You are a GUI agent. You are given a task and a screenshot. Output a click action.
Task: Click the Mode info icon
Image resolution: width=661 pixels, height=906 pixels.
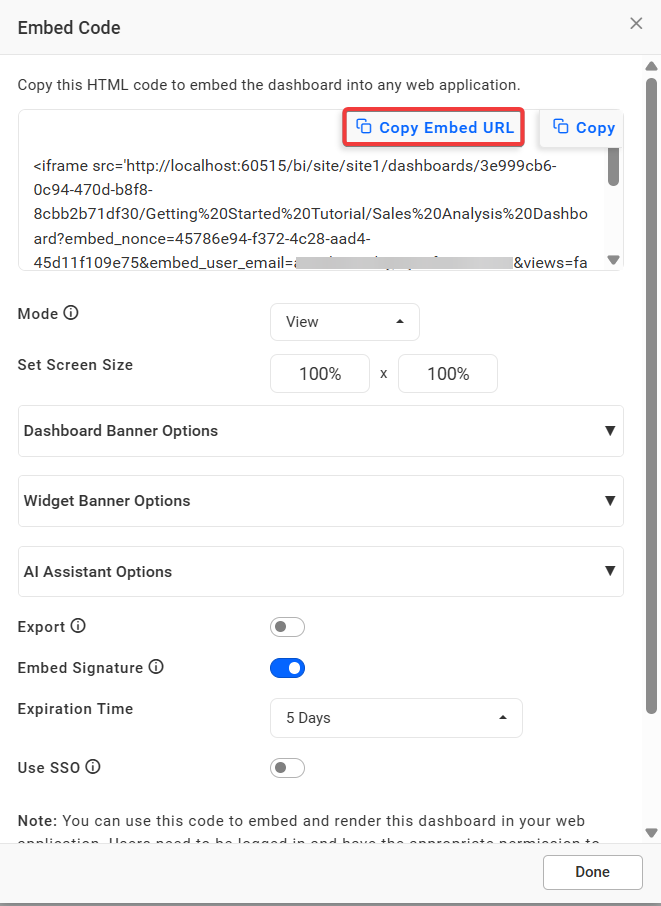(71, 313)
